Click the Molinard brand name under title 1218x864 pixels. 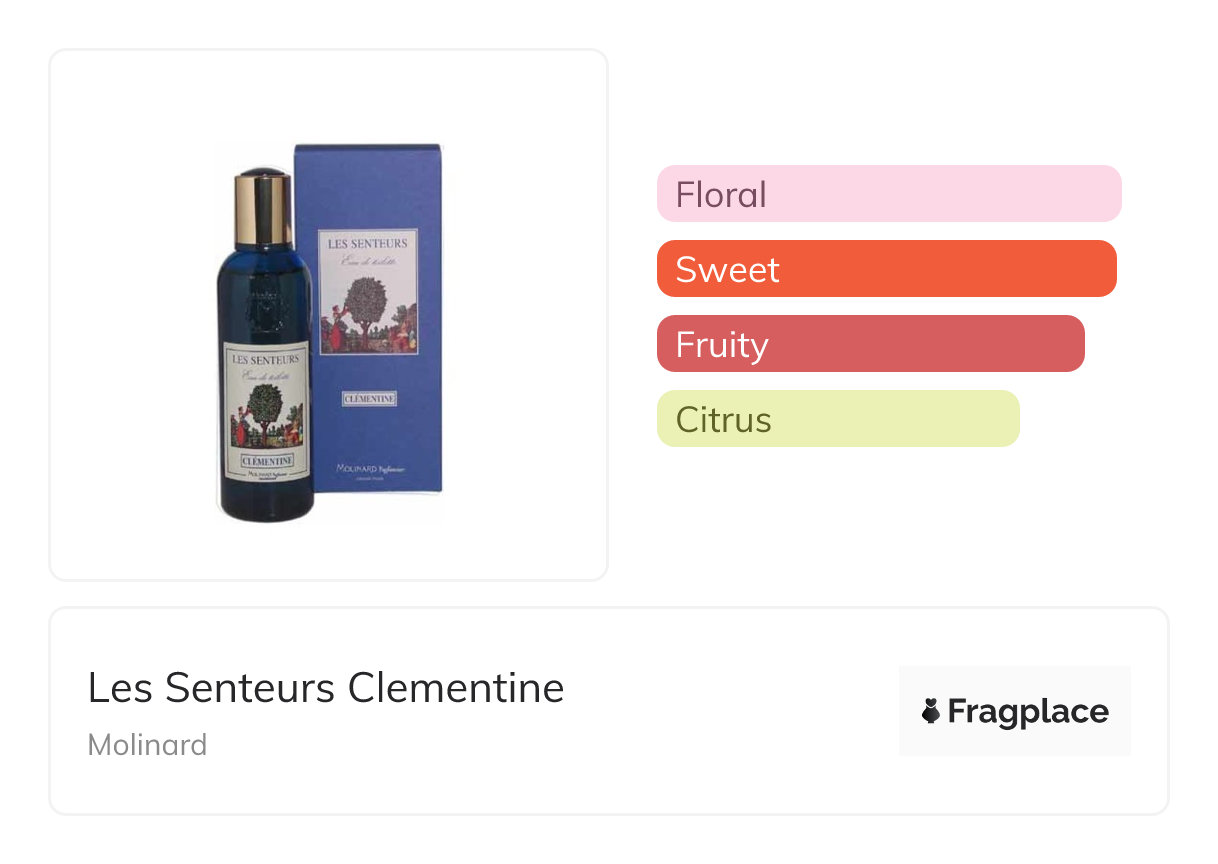pos(148,745)
